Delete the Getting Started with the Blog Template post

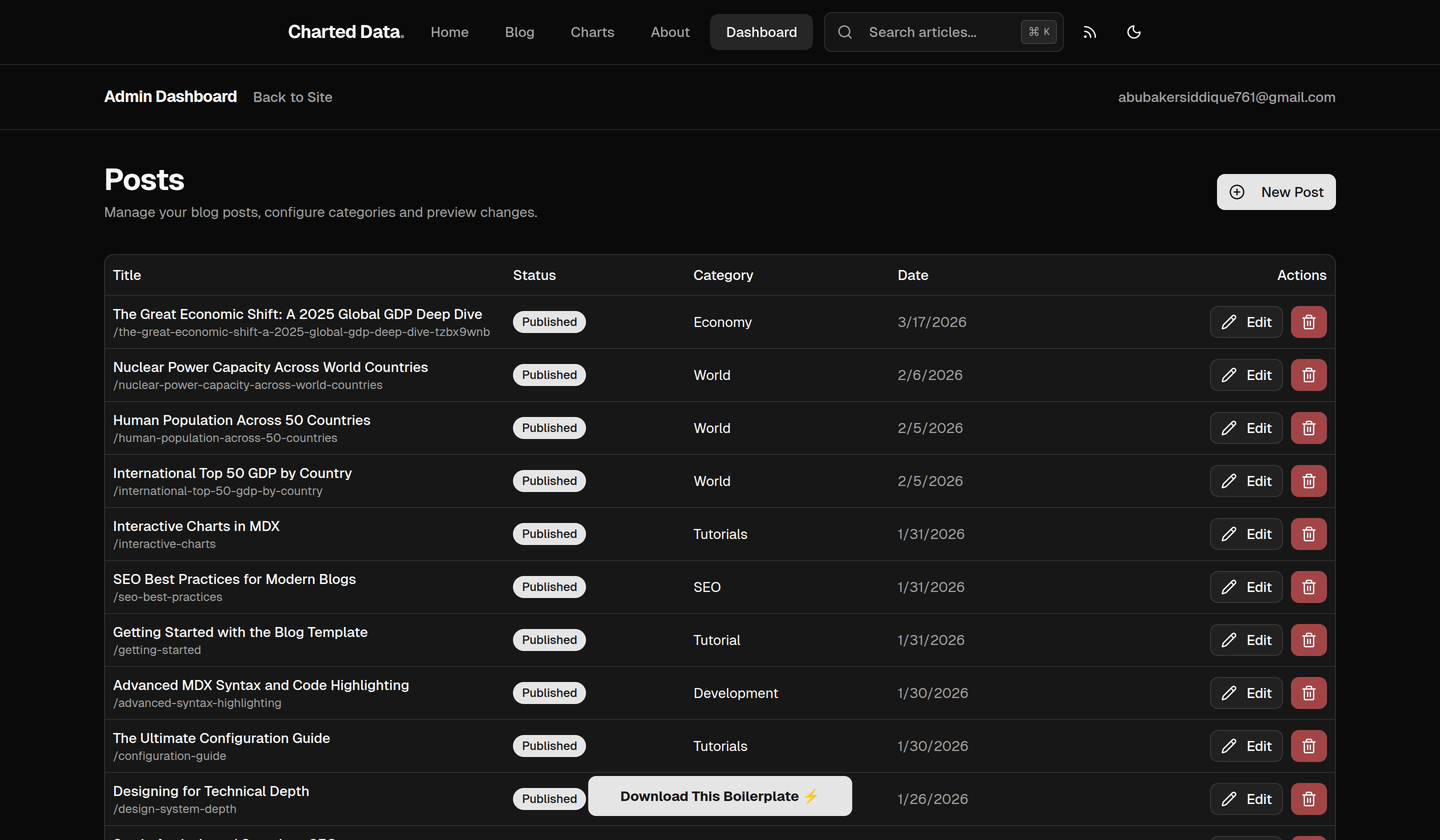[x=1308, y=640]
